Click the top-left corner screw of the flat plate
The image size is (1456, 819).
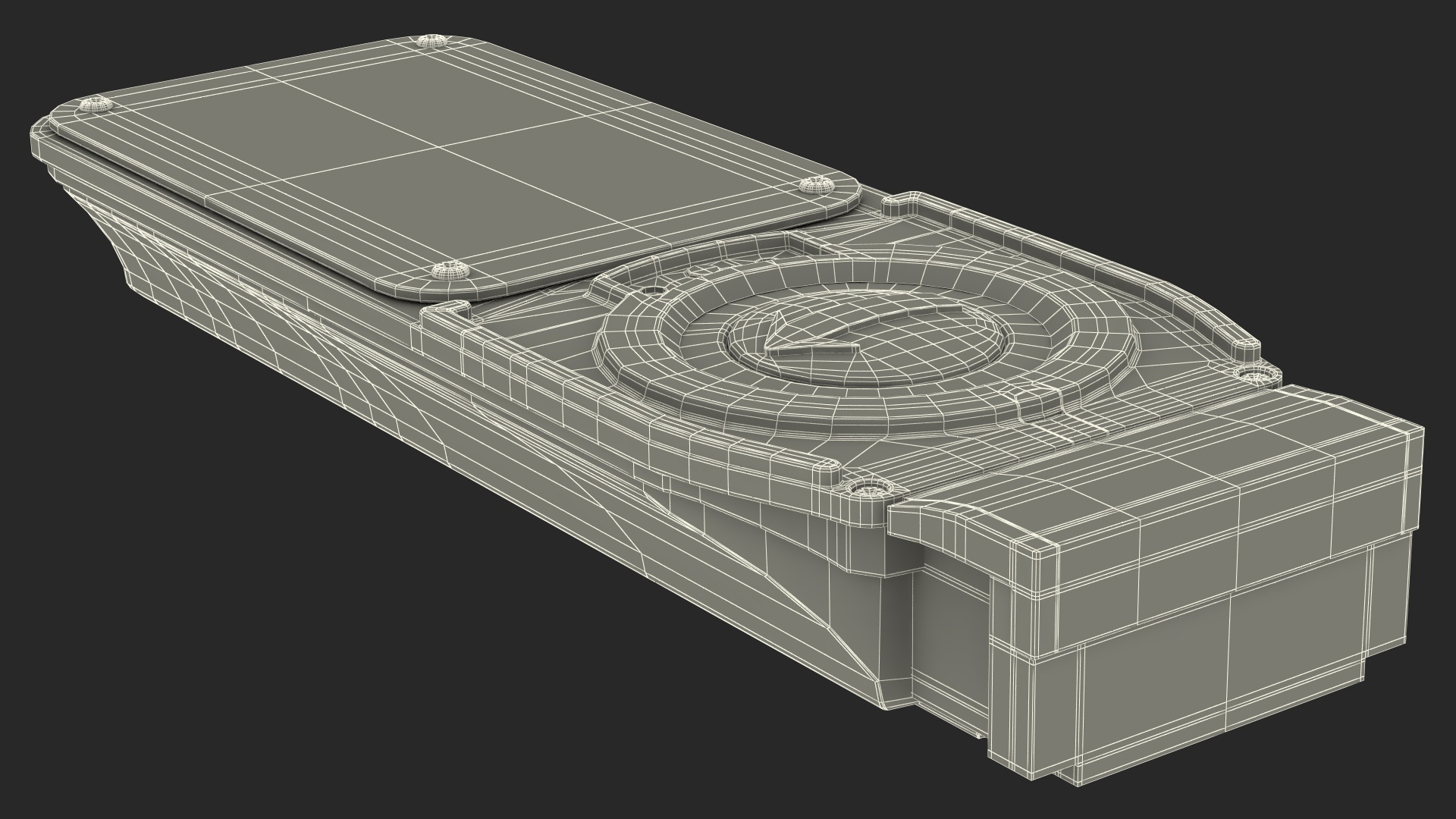(x=97, y=107)
